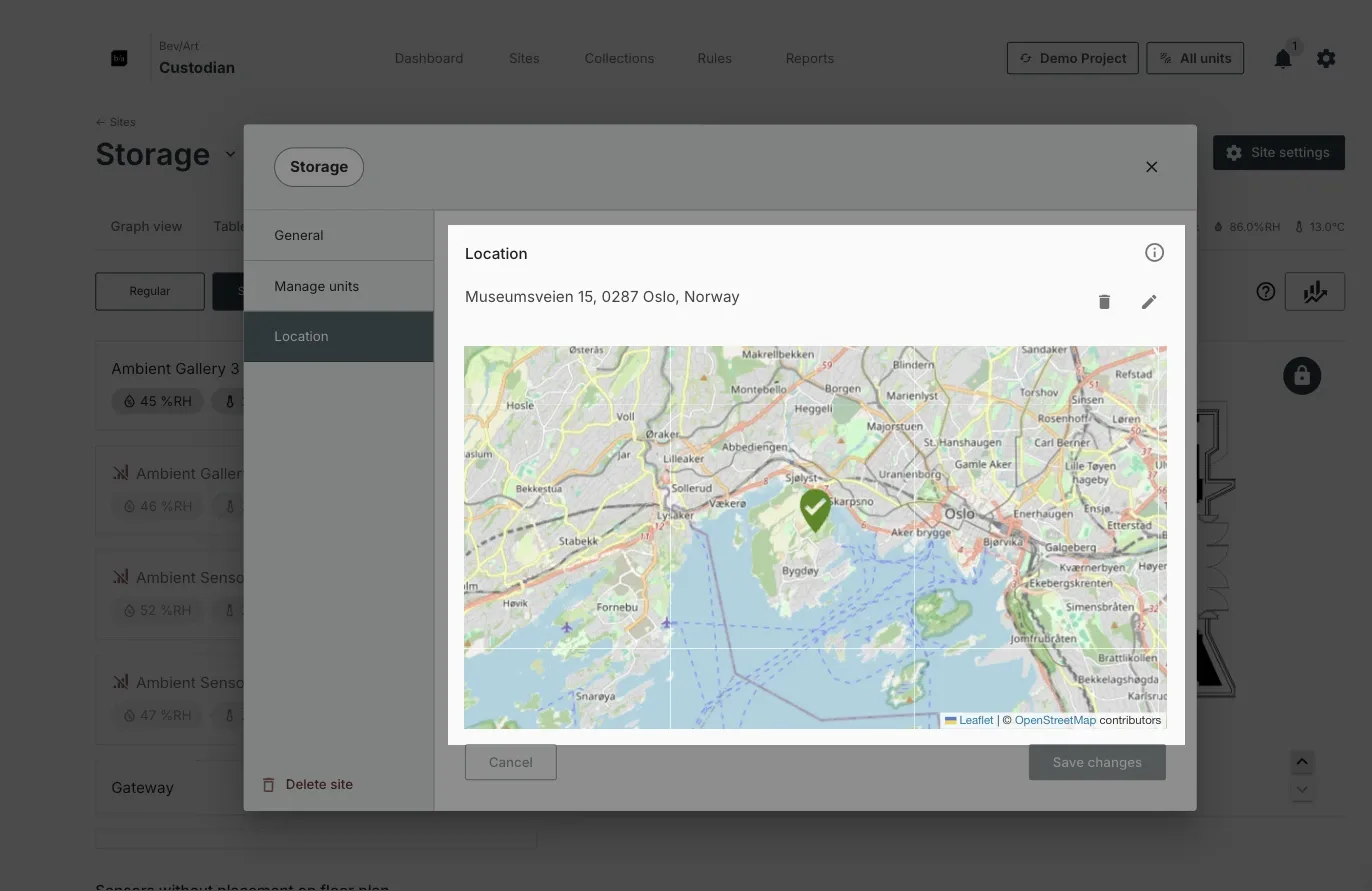Edit the address with pencil icon
The image size is (1372, 891).
coord(1149,302)
